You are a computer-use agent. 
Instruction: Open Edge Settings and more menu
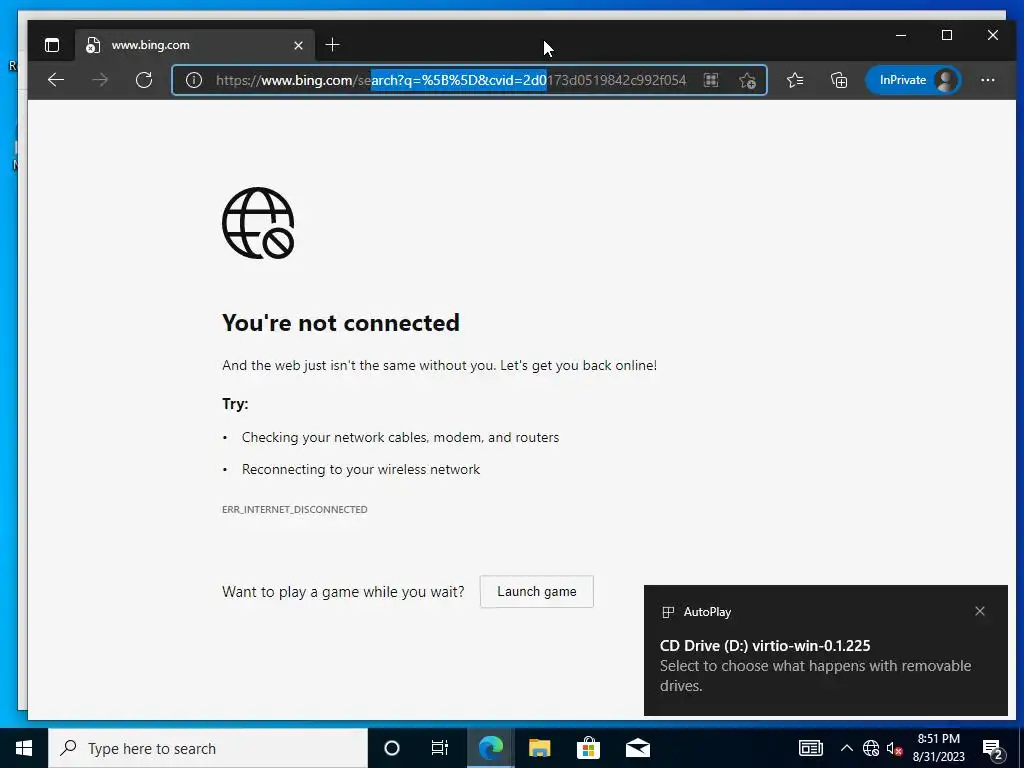coord(987,80)
